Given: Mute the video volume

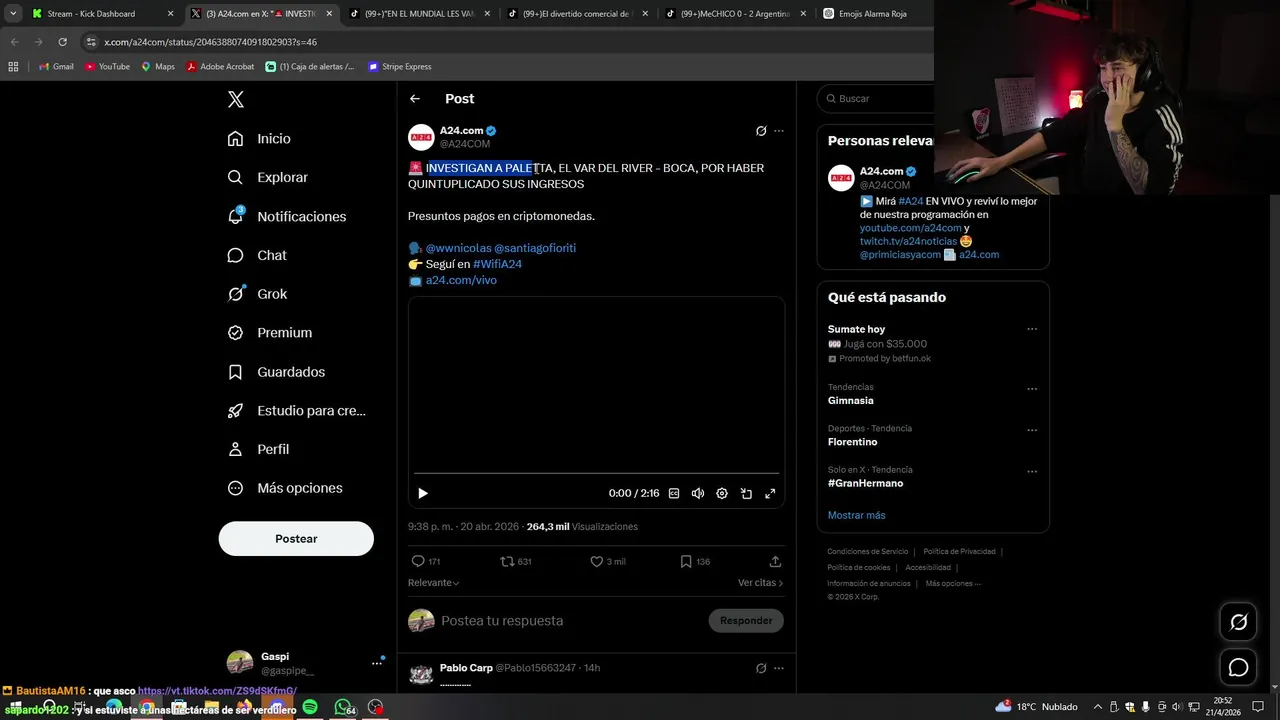Looking at the screenshot, I should [x=698, y=493].
